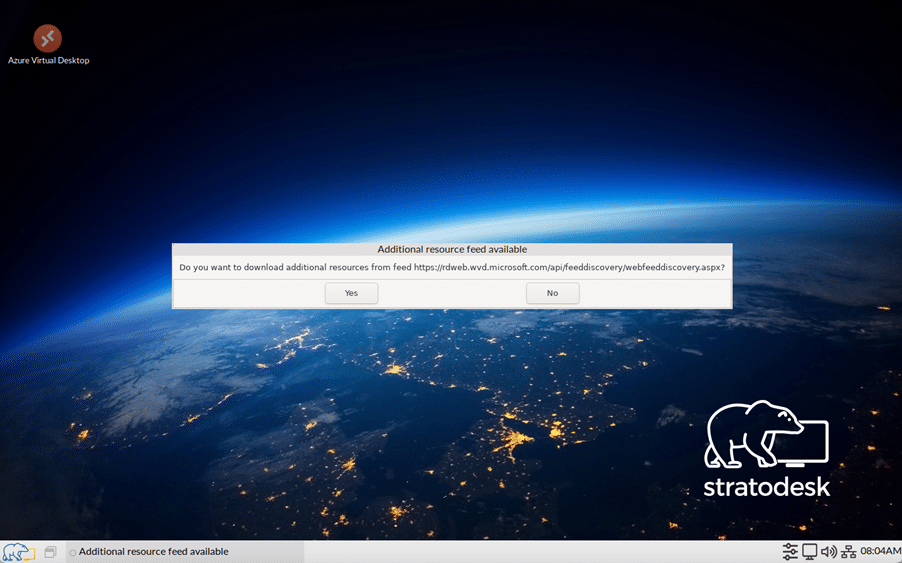Click Yes to download additional resources
The height and width of the screenshot is (563, 902).
point(351,293)
